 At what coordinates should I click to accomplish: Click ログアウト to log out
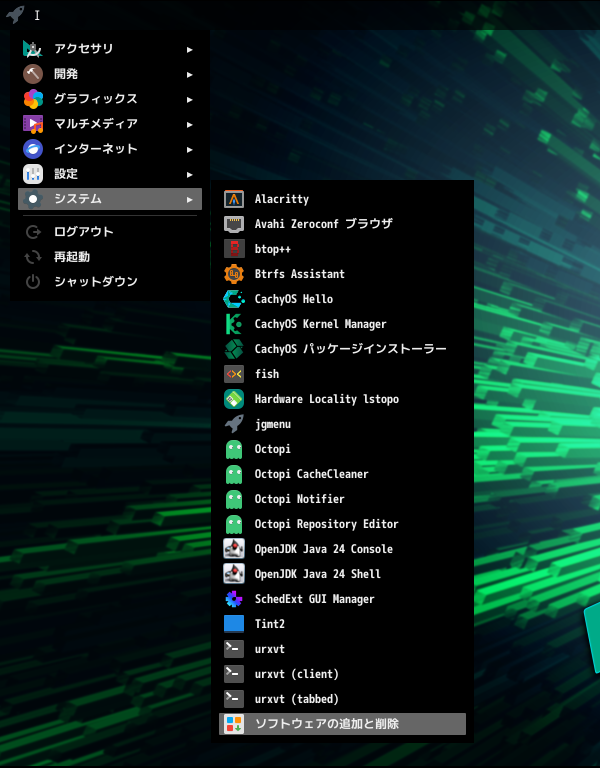click(84, 232)
